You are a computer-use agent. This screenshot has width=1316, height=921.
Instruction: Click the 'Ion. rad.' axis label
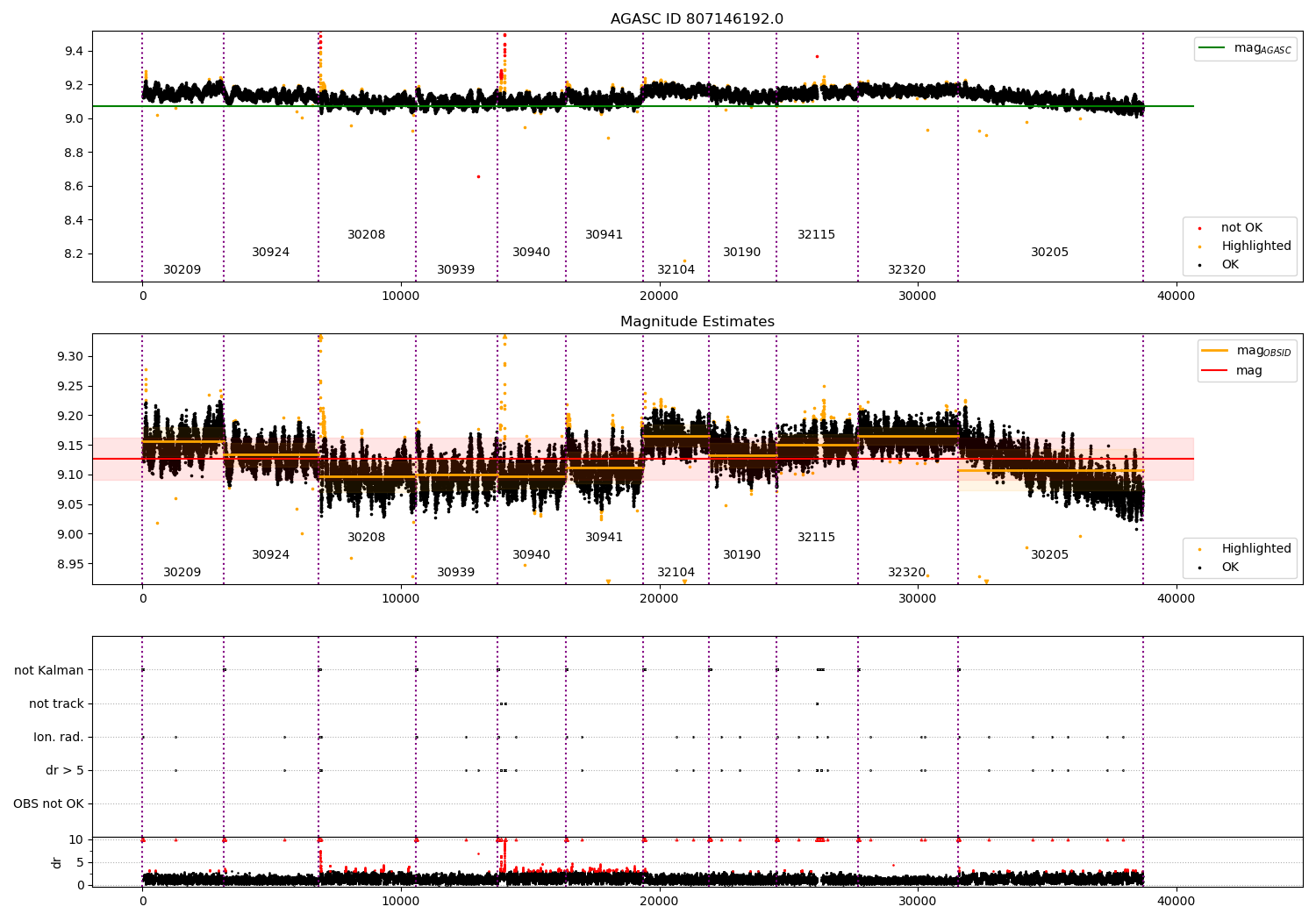pyautogui.click(x=59, y=737)
